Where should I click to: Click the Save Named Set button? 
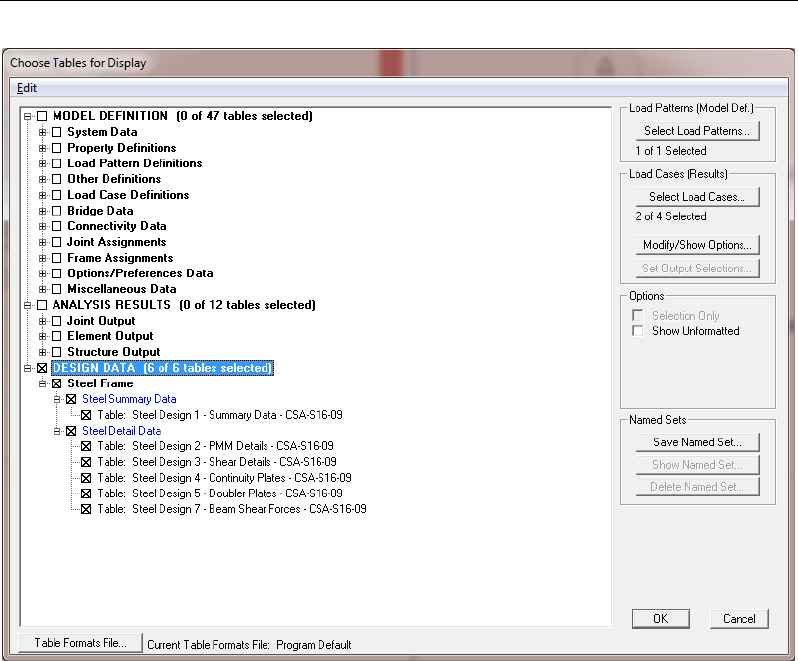(x=697, y=442)
